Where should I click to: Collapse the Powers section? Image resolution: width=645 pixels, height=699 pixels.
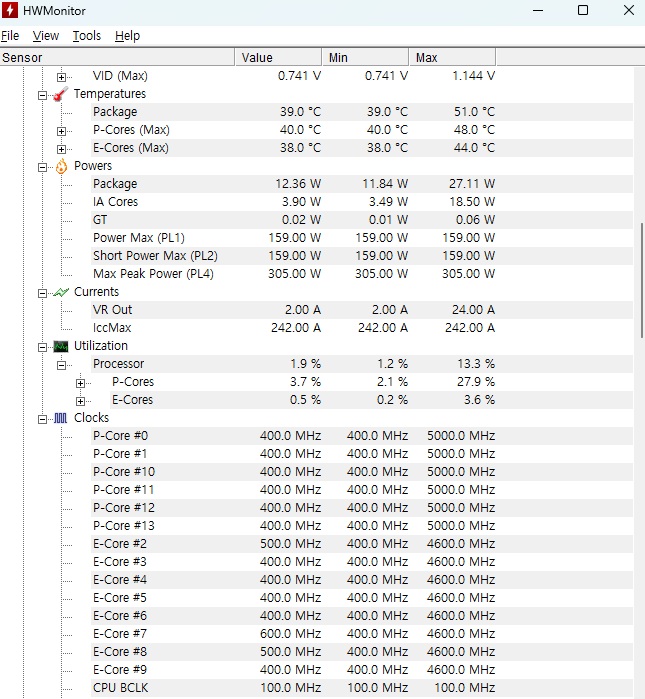(42, 167)
